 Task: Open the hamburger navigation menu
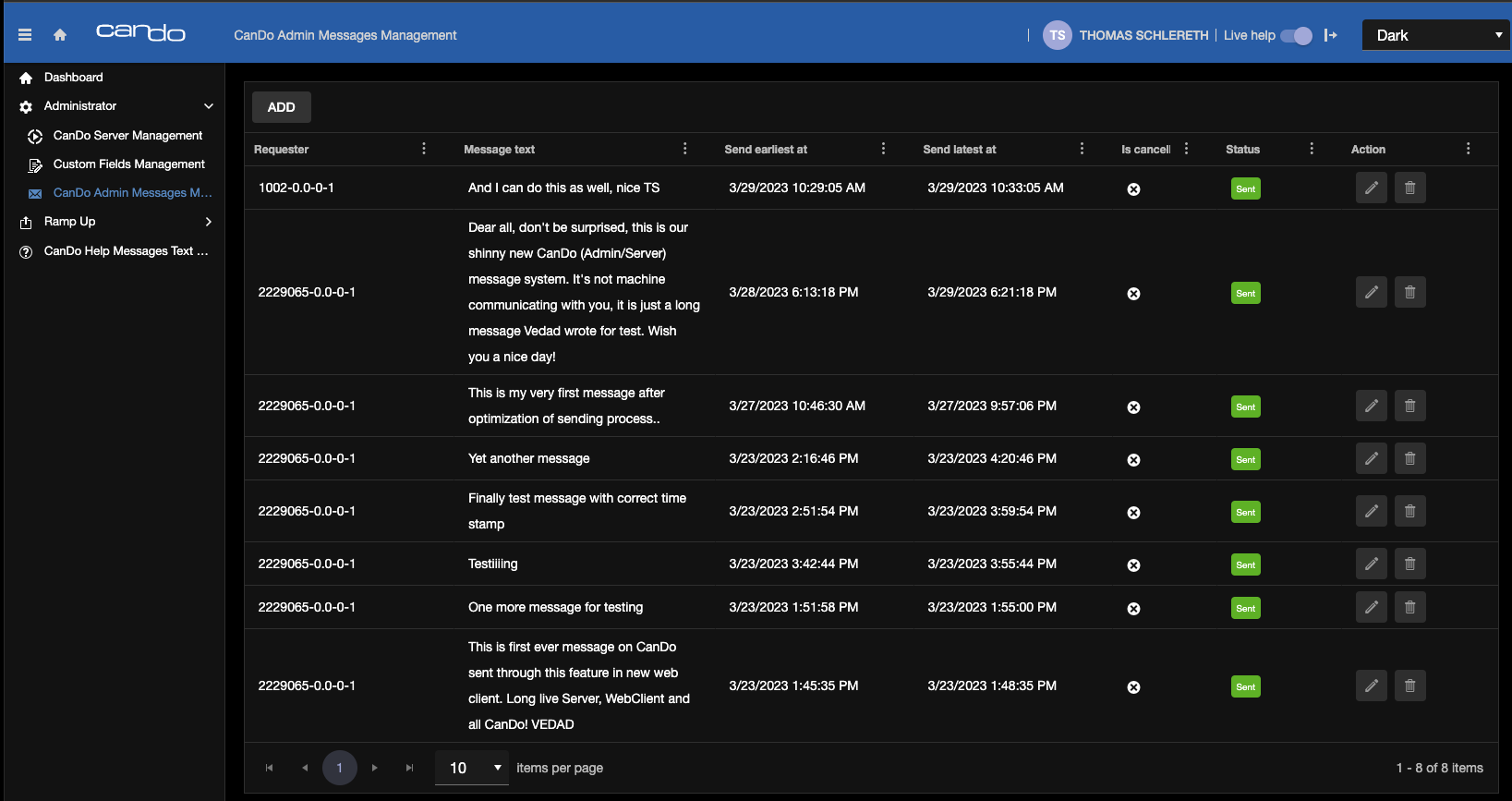coord(25,35)
